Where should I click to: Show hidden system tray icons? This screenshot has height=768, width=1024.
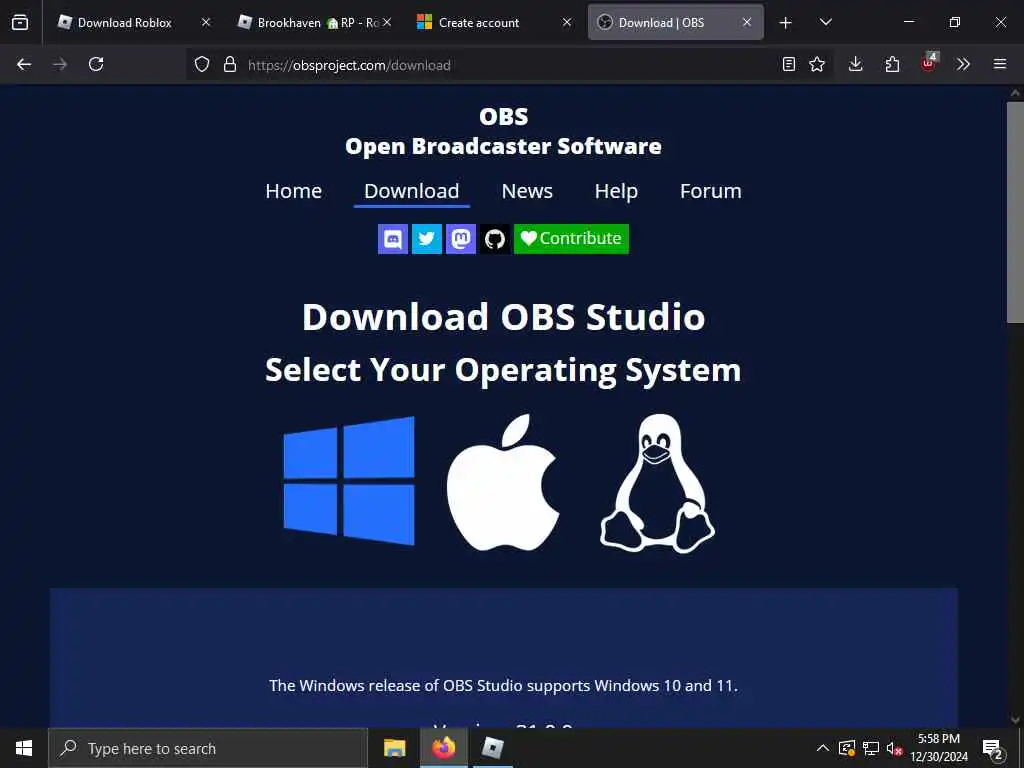coord(823,748)
